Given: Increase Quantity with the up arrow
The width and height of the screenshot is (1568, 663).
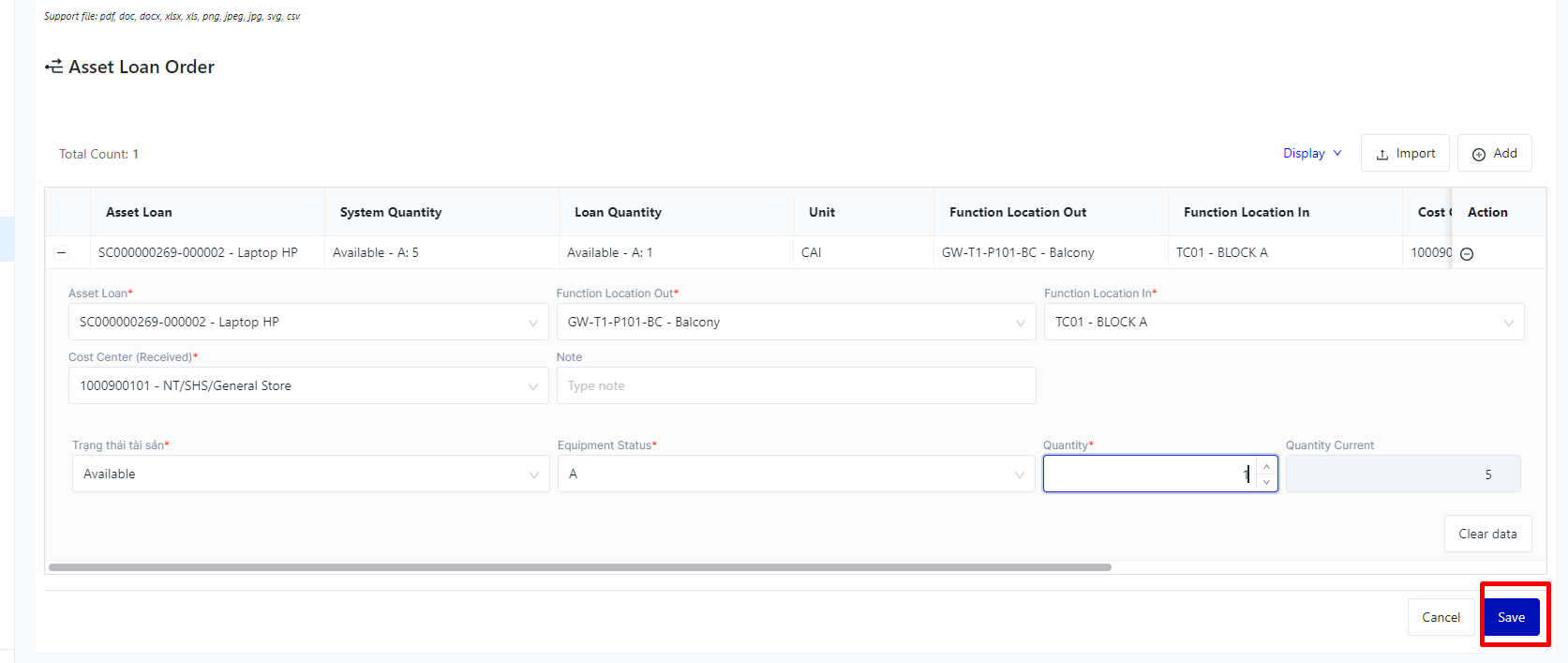Looking at the screenshot, I should [x=1266, y=466].
